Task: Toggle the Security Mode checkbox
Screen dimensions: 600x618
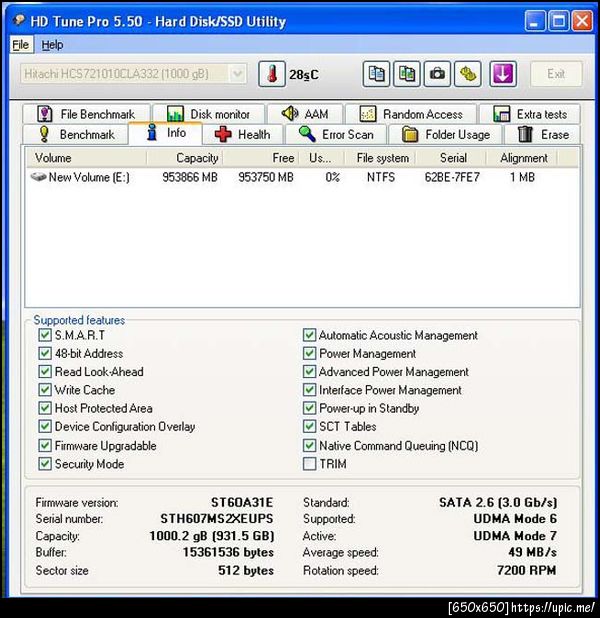Action: pos(45,464)
